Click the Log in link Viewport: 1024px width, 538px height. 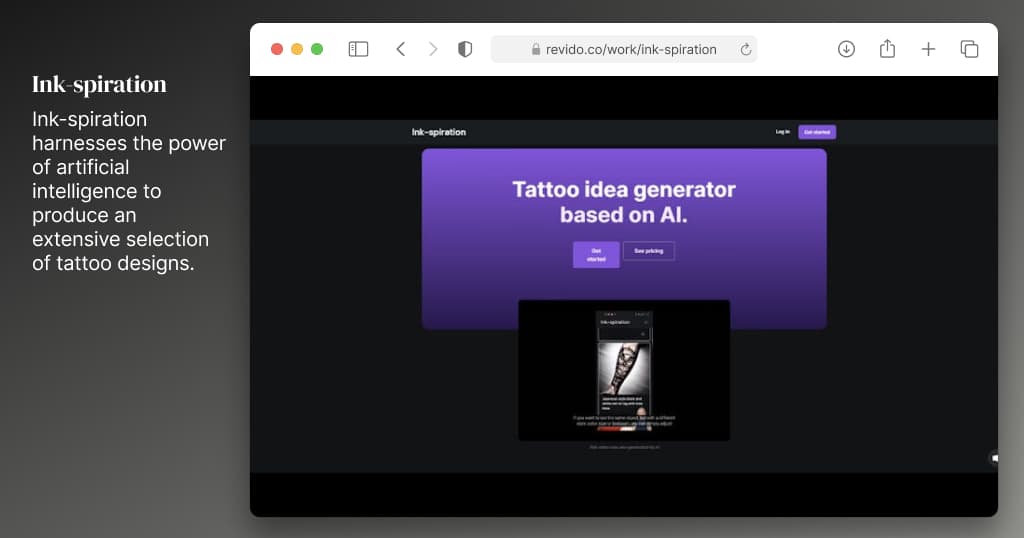tap(782, 132)
